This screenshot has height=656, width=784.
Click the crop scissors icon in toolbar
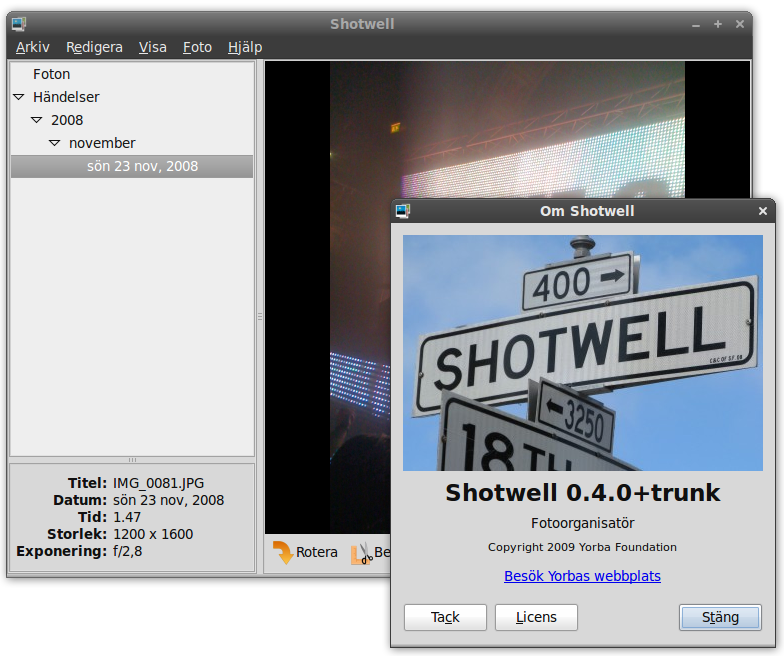[362, 553]
